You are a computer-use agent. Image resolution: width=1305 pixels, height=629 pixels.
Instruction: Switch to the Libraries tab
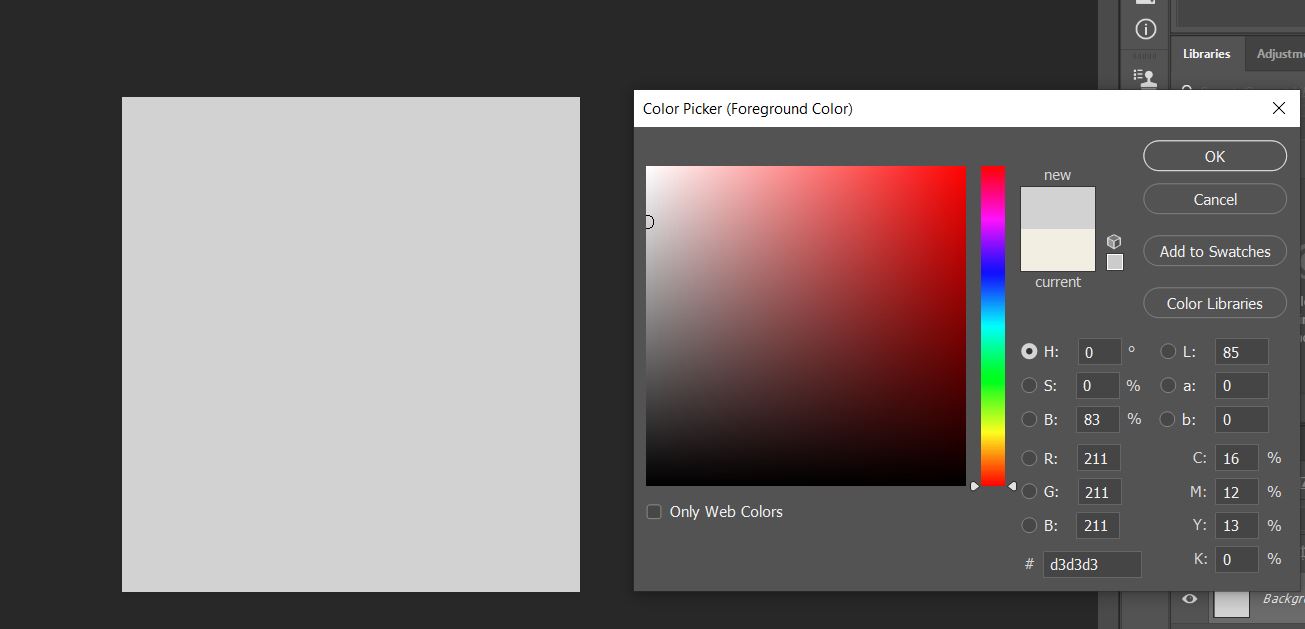[1206, 54]
